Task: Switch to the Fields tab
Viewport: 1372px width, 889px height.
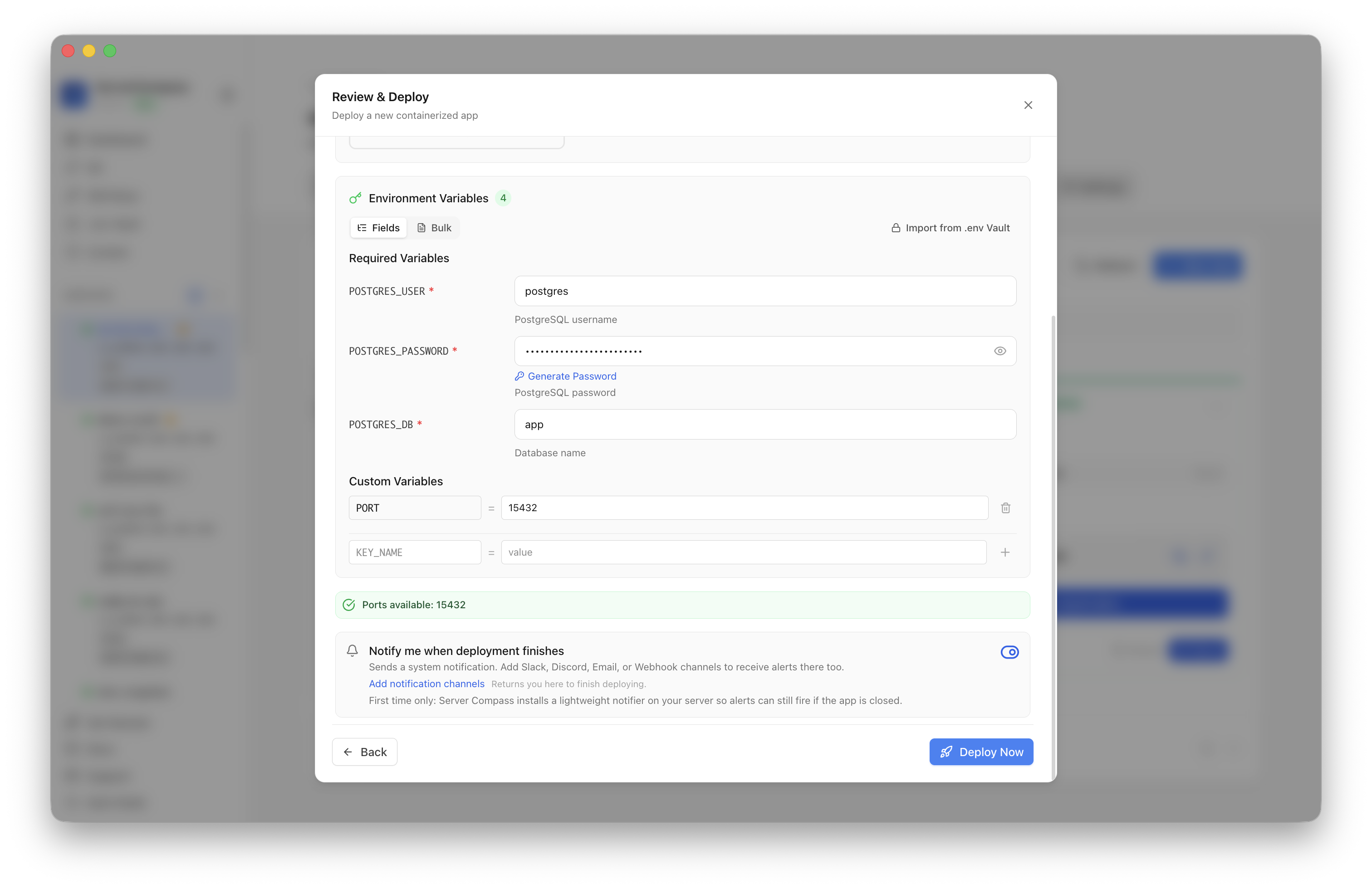Action: click(378, 228)
